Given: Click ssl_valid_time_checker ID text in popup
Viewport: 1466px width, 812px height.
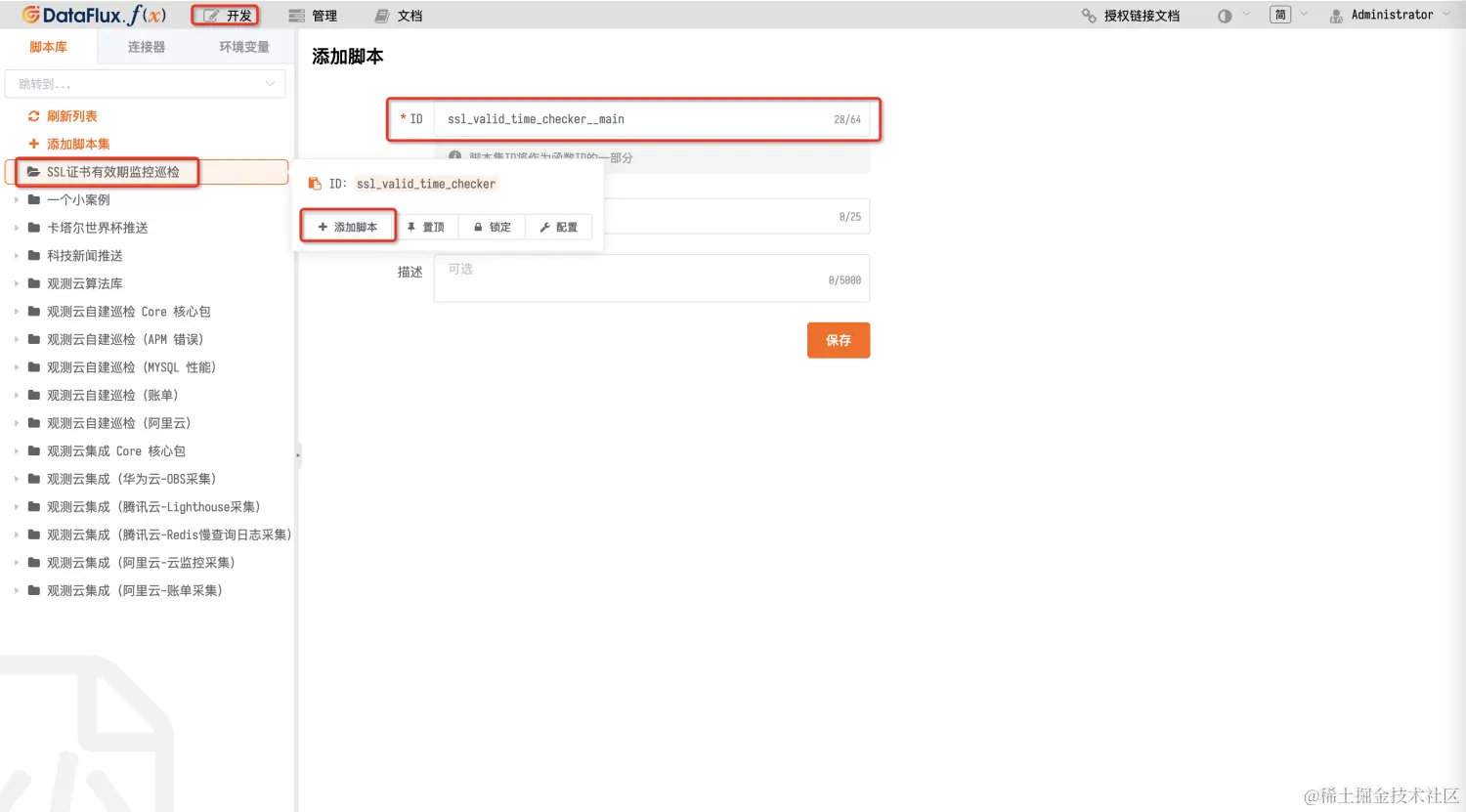Looking at the screenshot, I should (426, 184).
